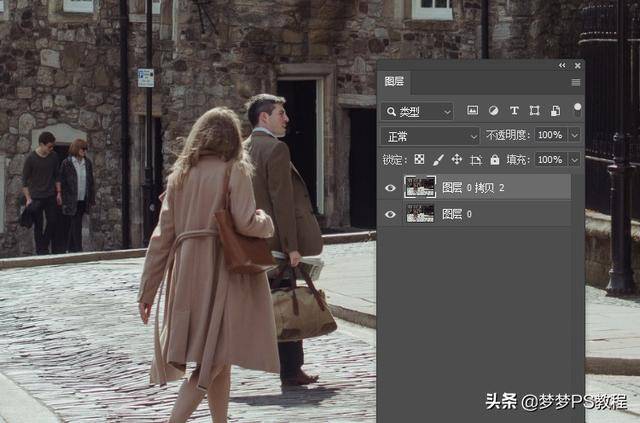Viewport: 640px width, 423px height.
Task: Click the lock all padlock icon
Action: (x=494, y=160)
